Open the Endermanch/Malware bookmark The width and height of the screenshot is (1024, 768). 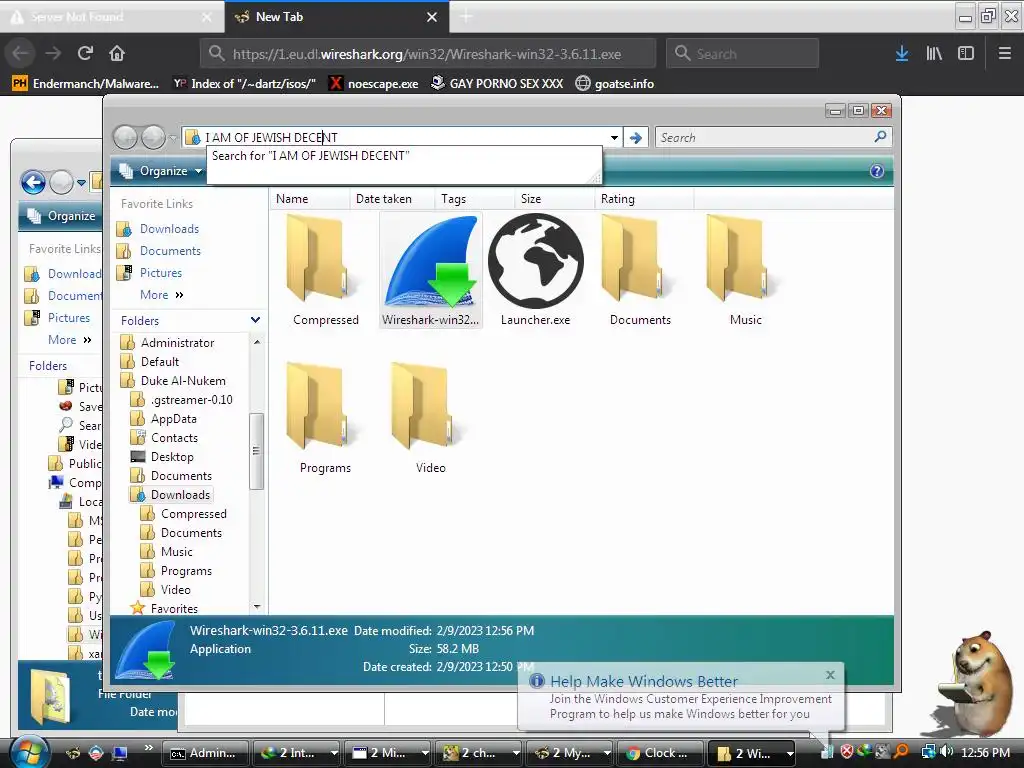[86, 84]
